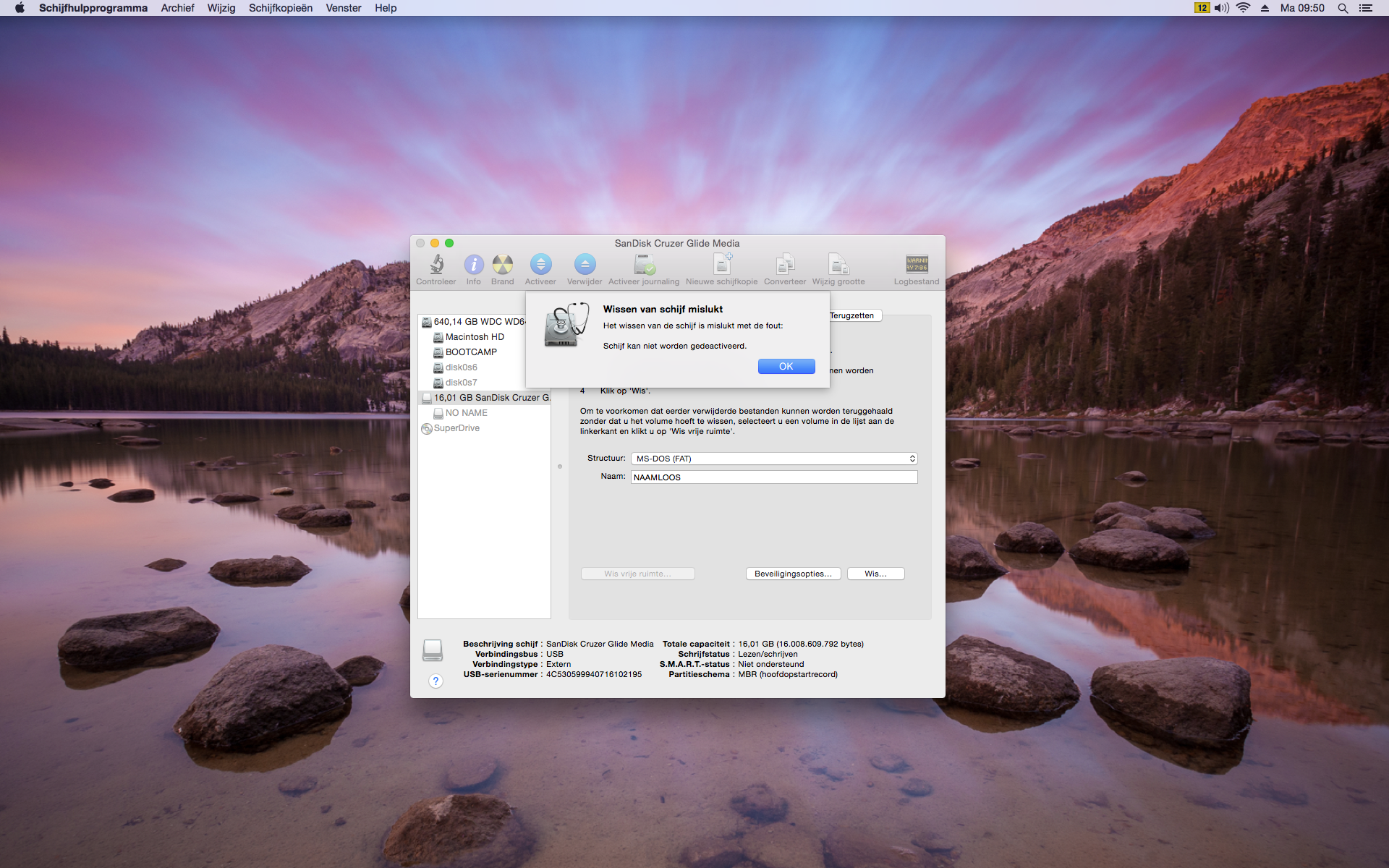This screenshot has height=868, width=1389.
Task: Open the Logbestand log icon
Action: click(917, 265)
